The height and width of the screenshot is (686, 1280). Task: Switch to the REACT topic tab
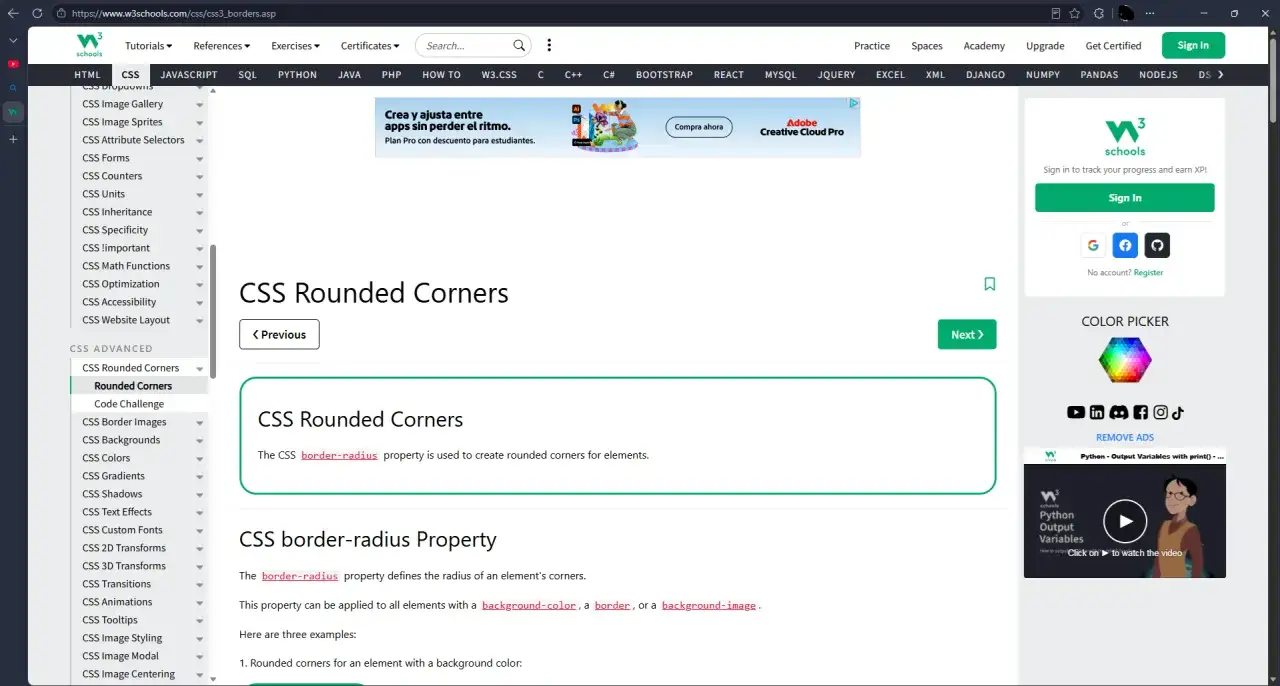coord(728,75)
